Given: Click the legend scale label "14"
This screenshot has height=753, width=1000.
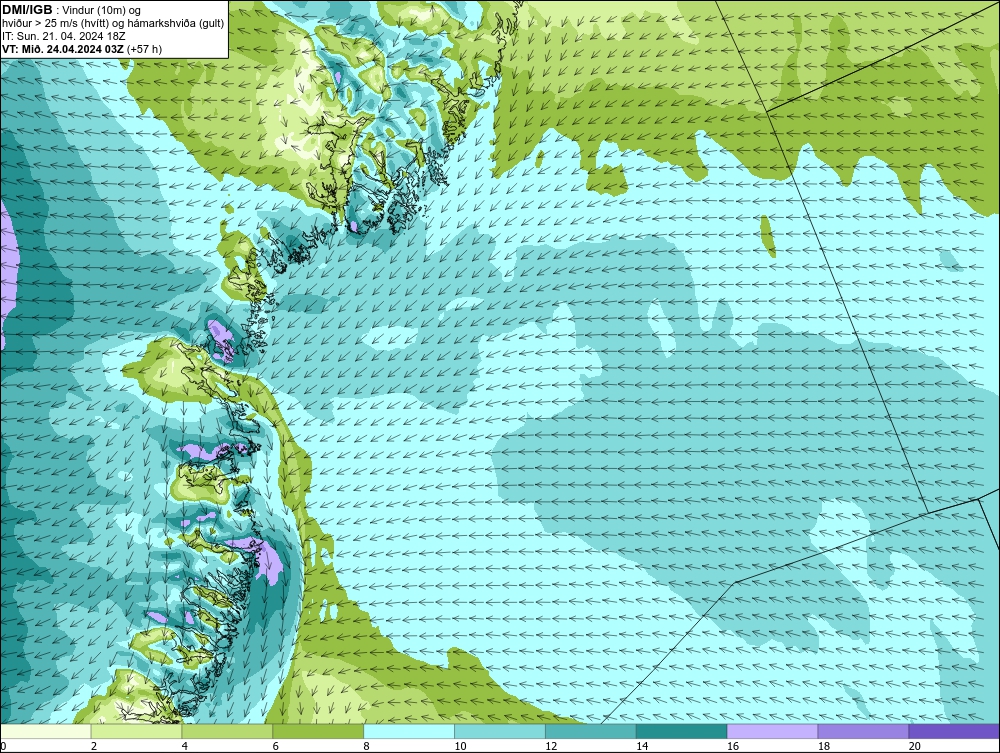Looking at the screenshot, I should click(642, 746).
